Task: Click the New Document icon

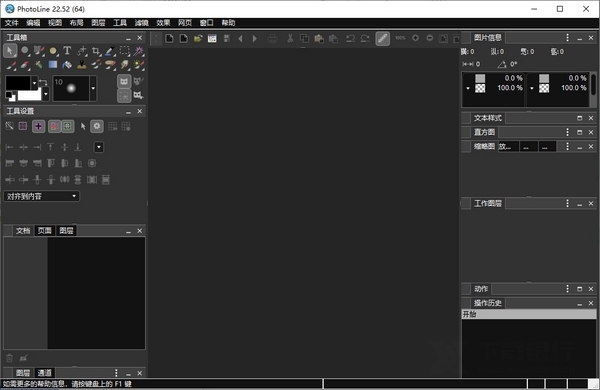Action: tap(169, 38)
